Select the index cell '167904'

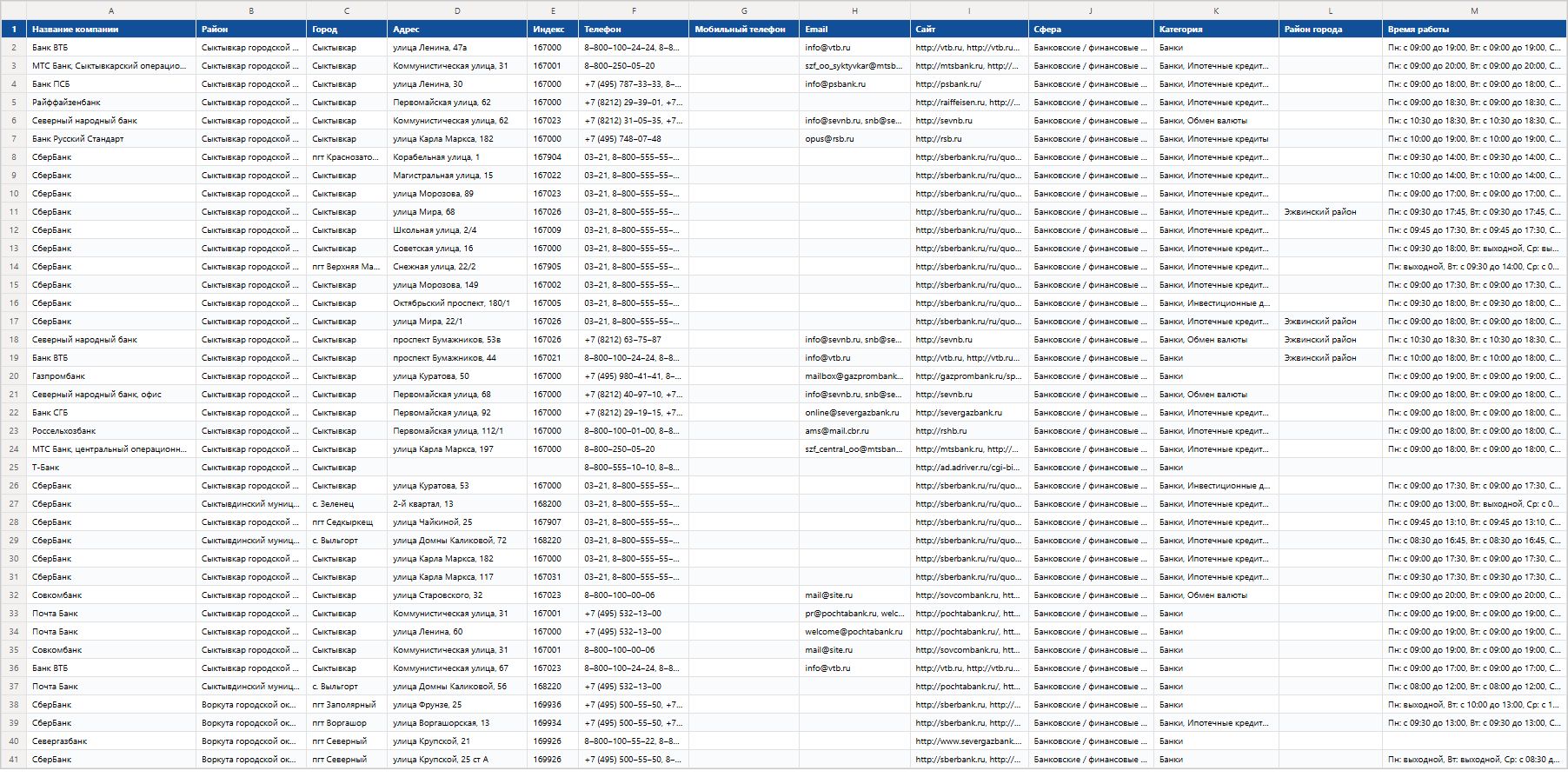(553, 157)
